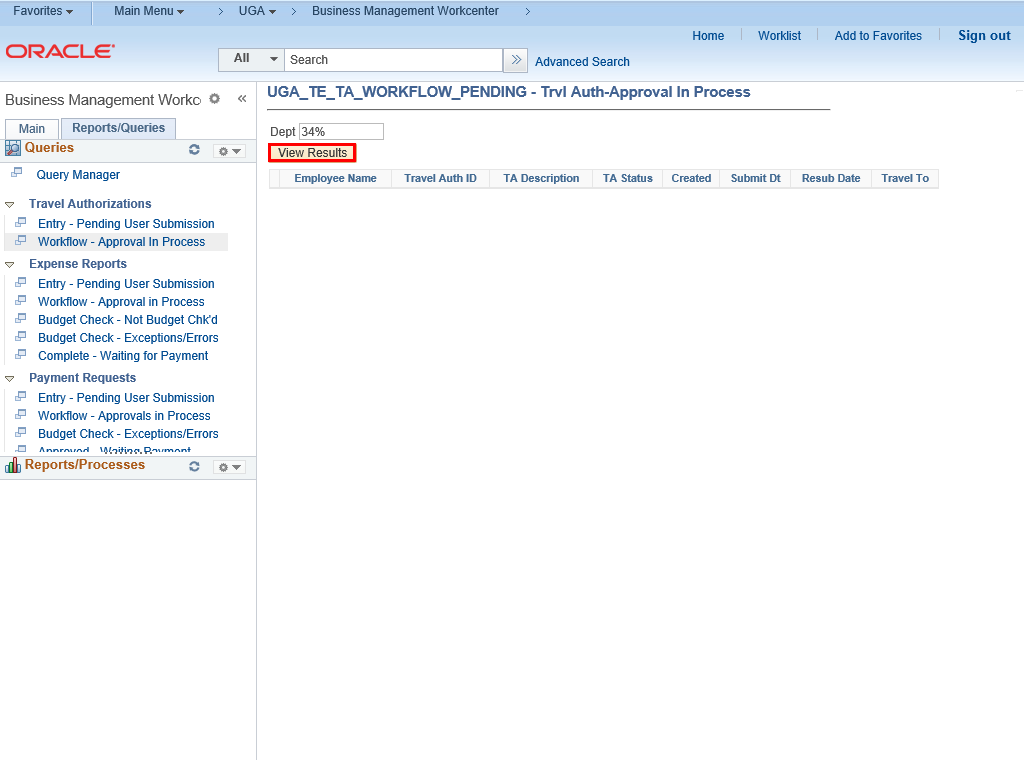Collapse the Workcenter pane with double-arrow
Image resolution: width=1024 pixels, height=768 pixels.
(x=241, y=99)
